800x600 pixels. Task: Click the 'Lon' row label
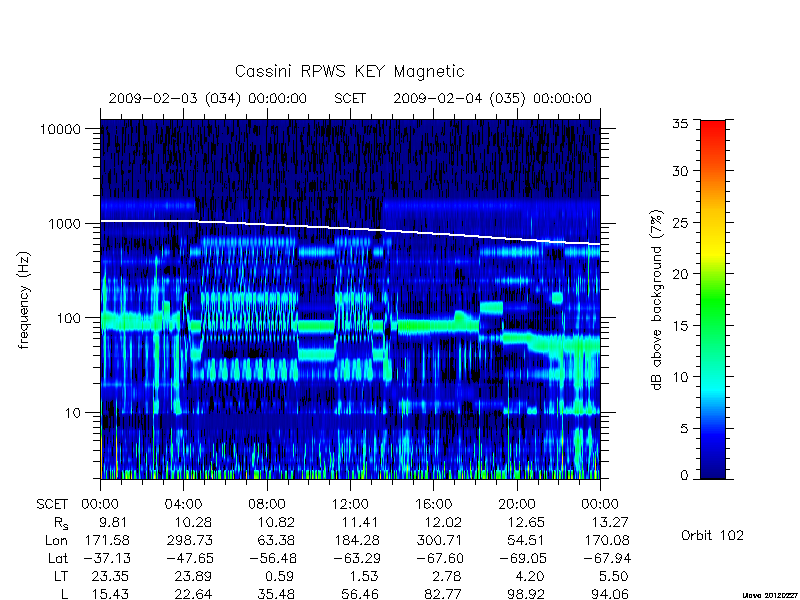click(56, 540)
